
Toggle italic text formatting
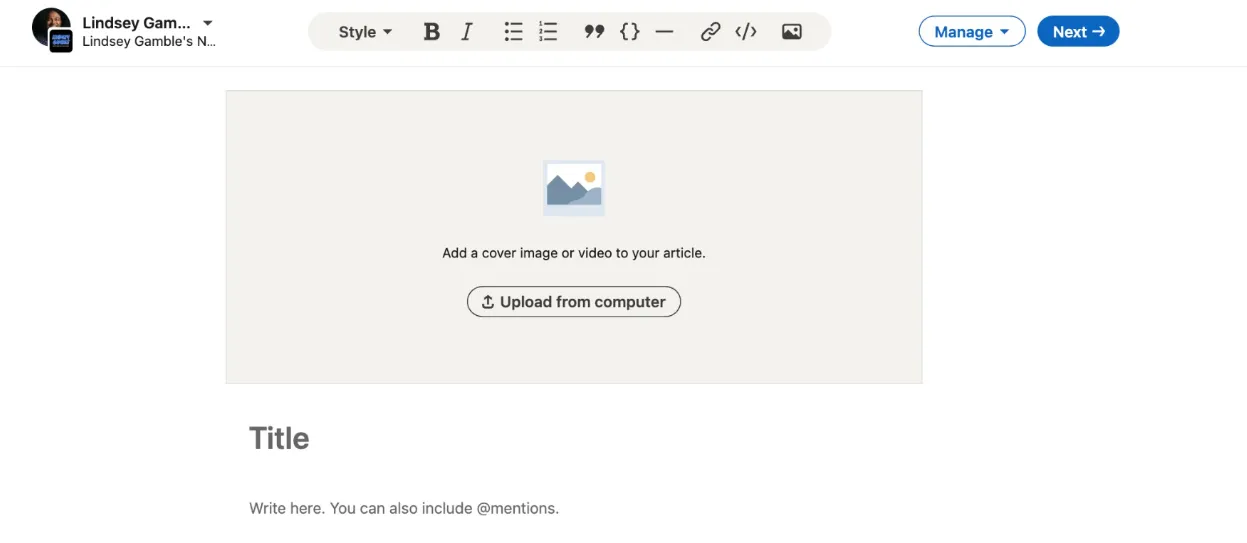click(x=467, y=32)
